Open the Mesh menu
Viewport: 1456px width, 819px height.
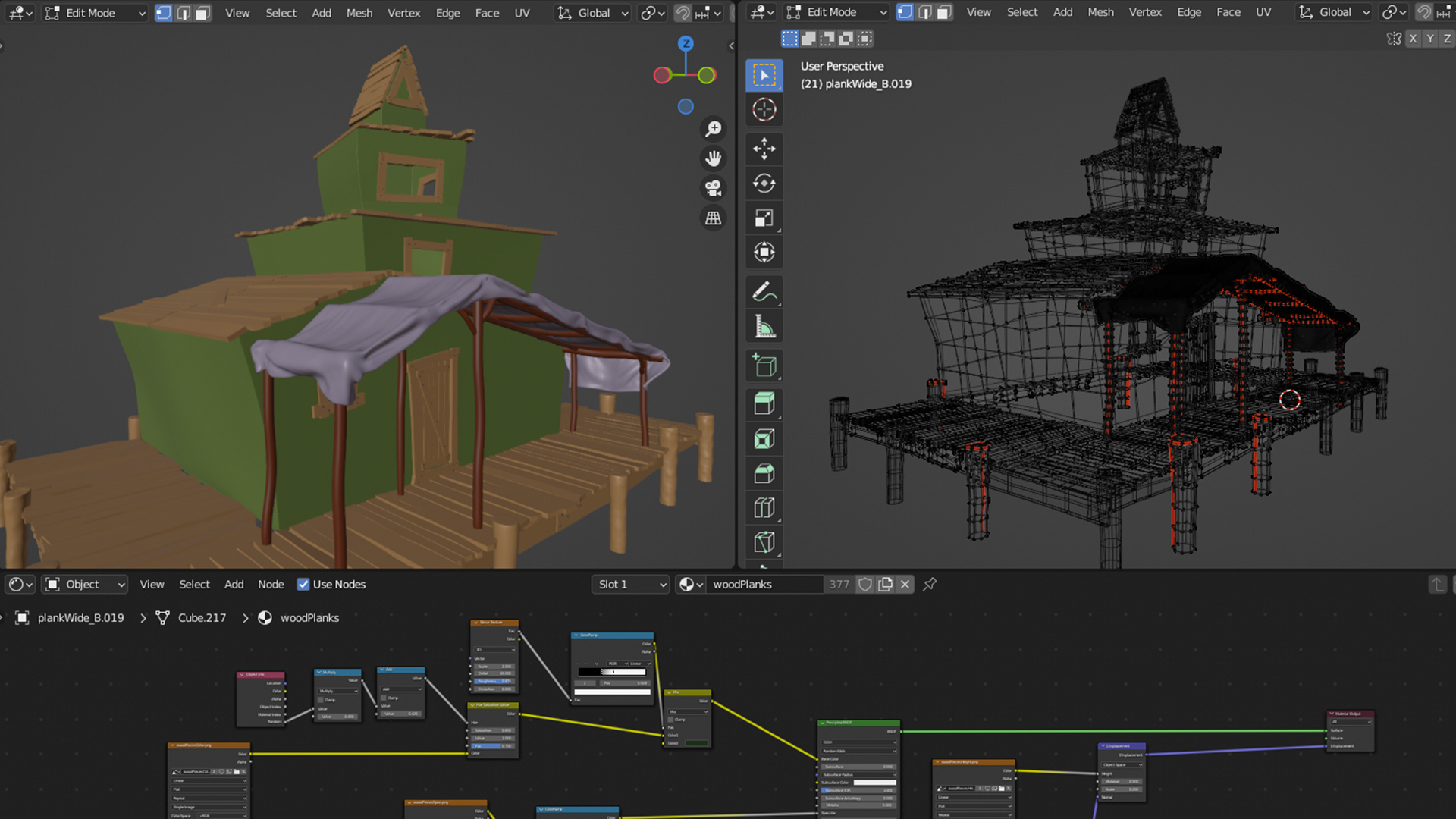(x=359, y=13)
